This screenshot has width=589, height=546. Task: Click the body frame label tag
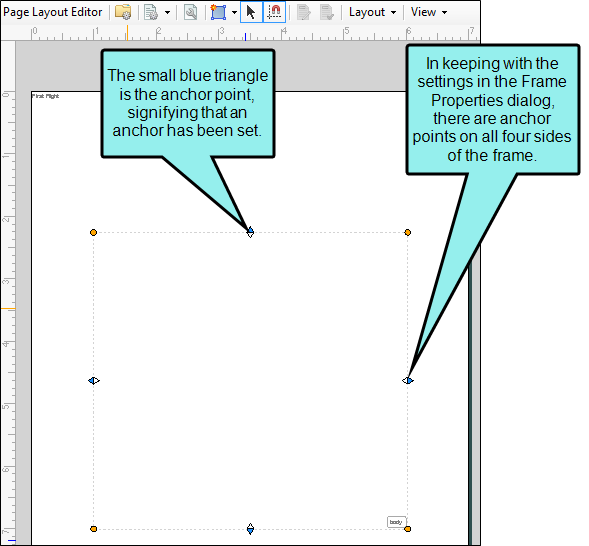[396, 522]
